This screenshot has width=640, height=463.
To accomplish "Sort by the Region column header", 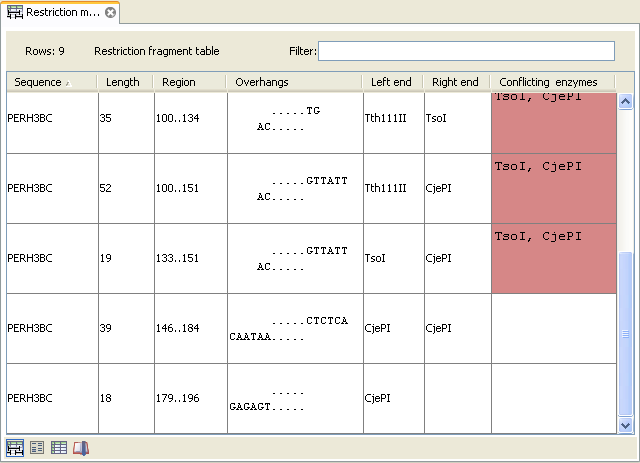I will pos(190,82).
